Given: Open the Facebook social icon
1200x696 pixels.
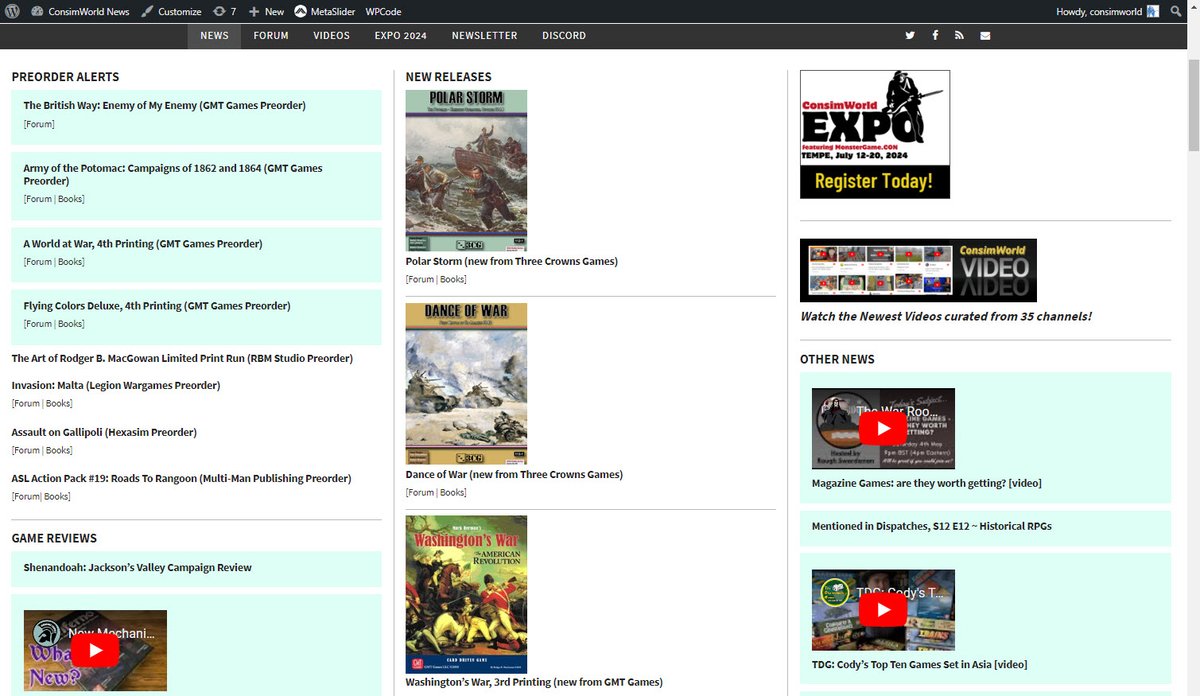Looking at the screenshot, I should pyautogui.click(x=935, y=35).
